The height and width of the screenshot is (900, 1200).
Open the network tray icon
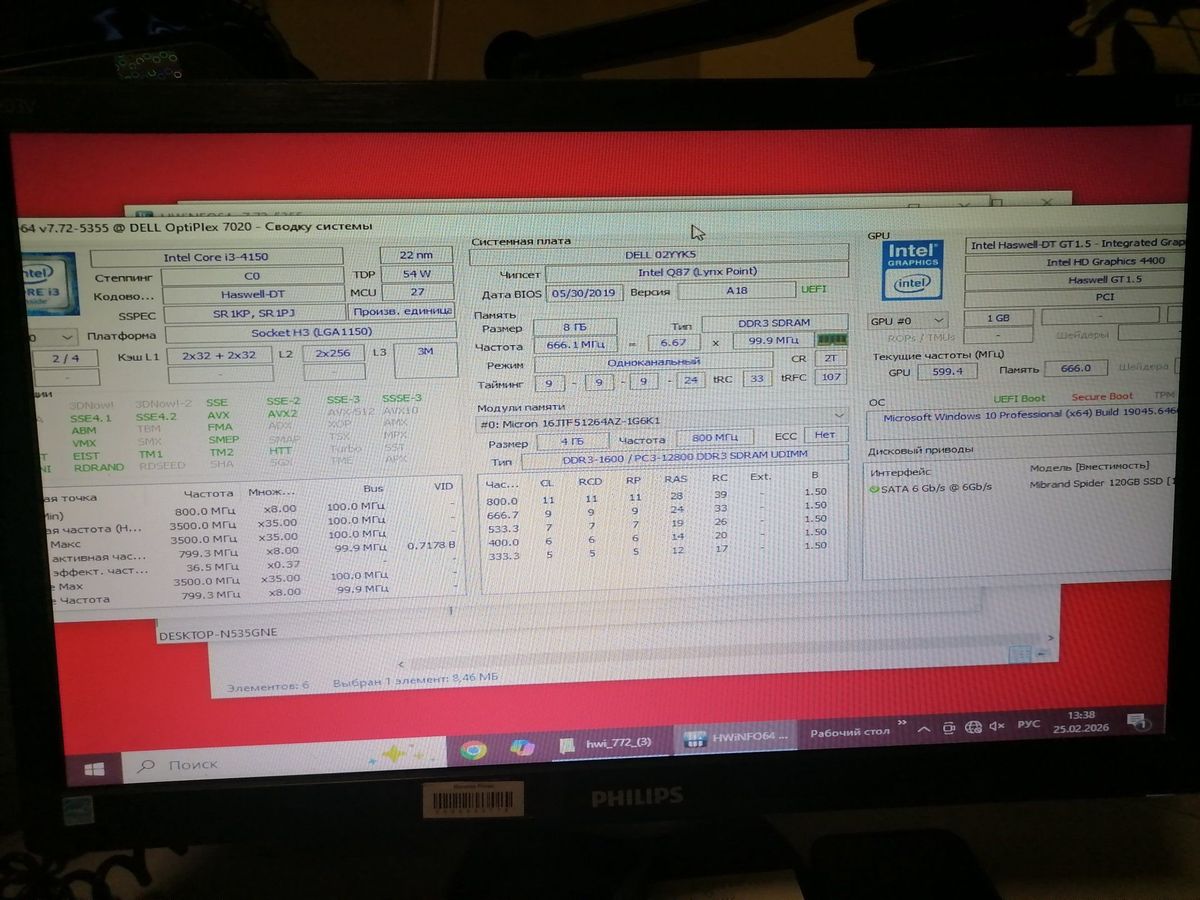tap(972, 727)
